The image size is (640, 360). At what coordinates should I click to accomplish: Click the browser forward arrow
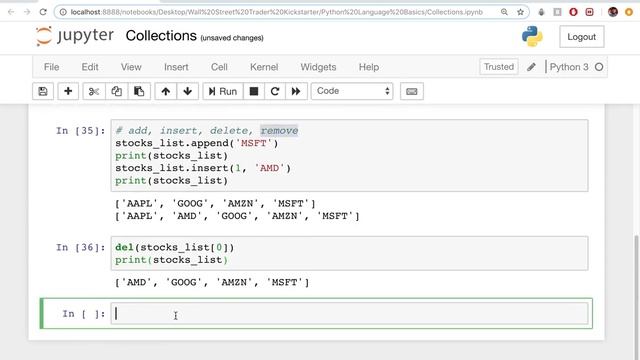(27, 12)
